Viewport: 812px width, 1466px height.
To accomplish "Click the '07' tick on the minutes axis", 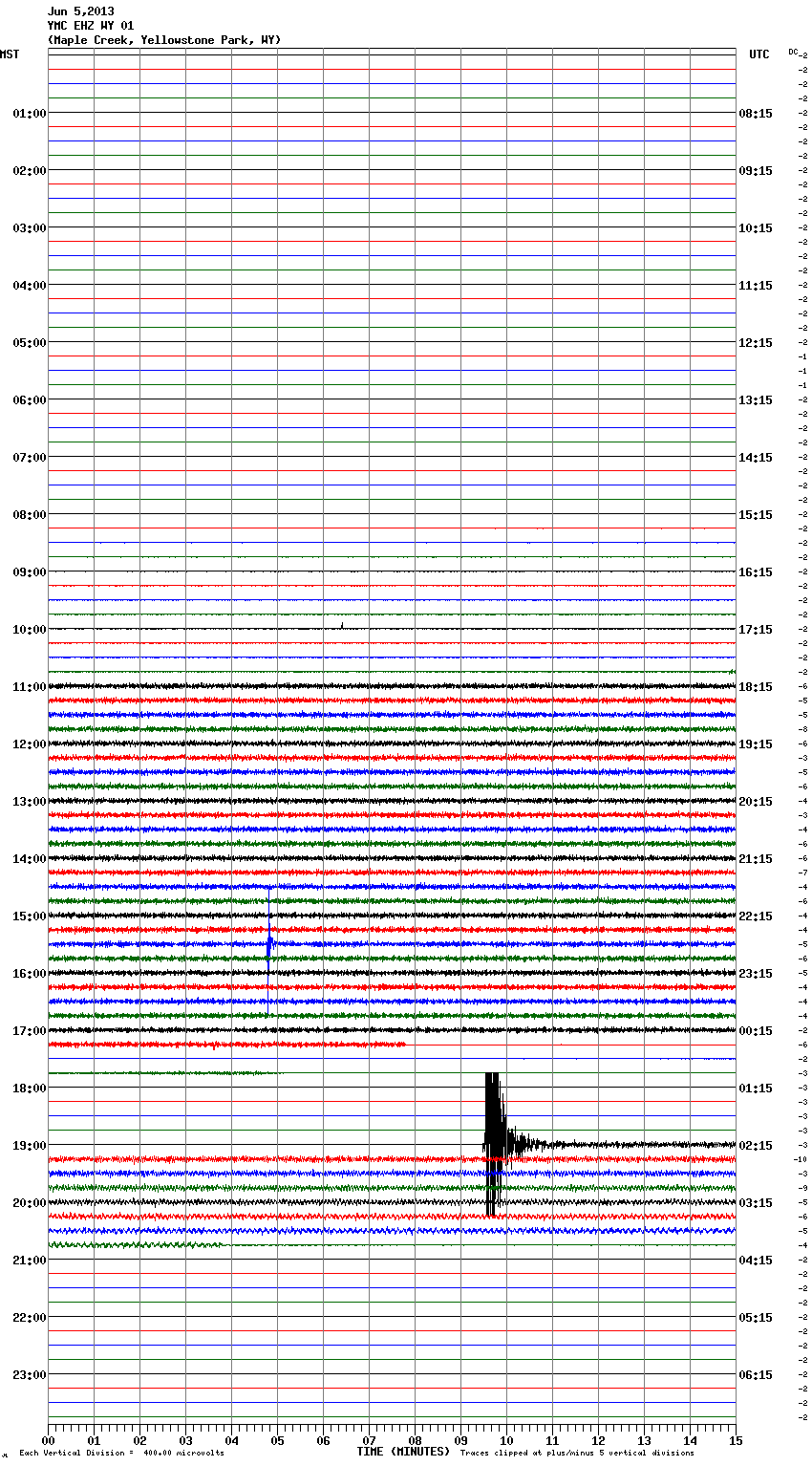I will 369,1440.
